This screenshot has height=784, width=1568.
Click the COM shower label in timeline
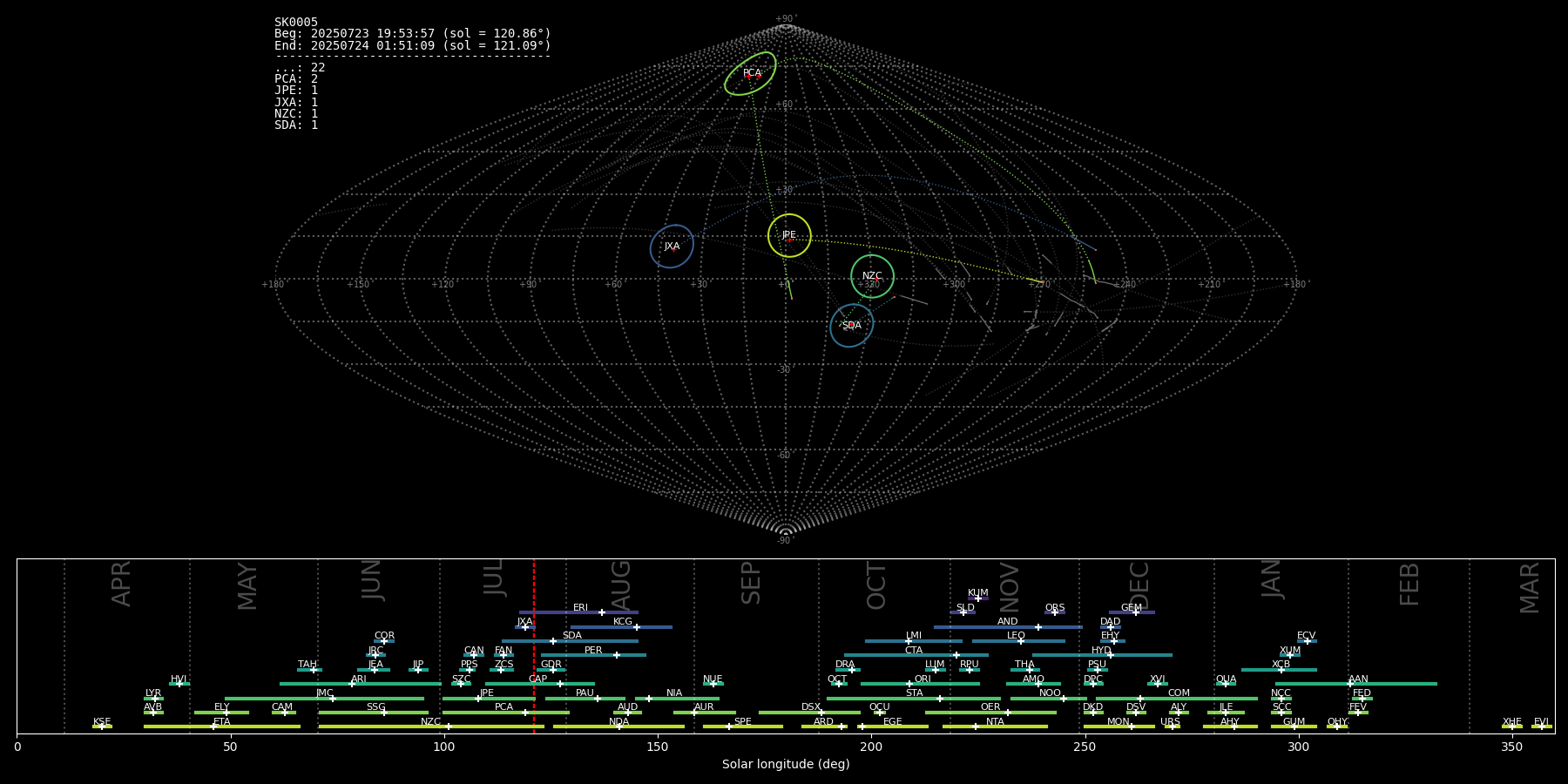click(1179, 693)
